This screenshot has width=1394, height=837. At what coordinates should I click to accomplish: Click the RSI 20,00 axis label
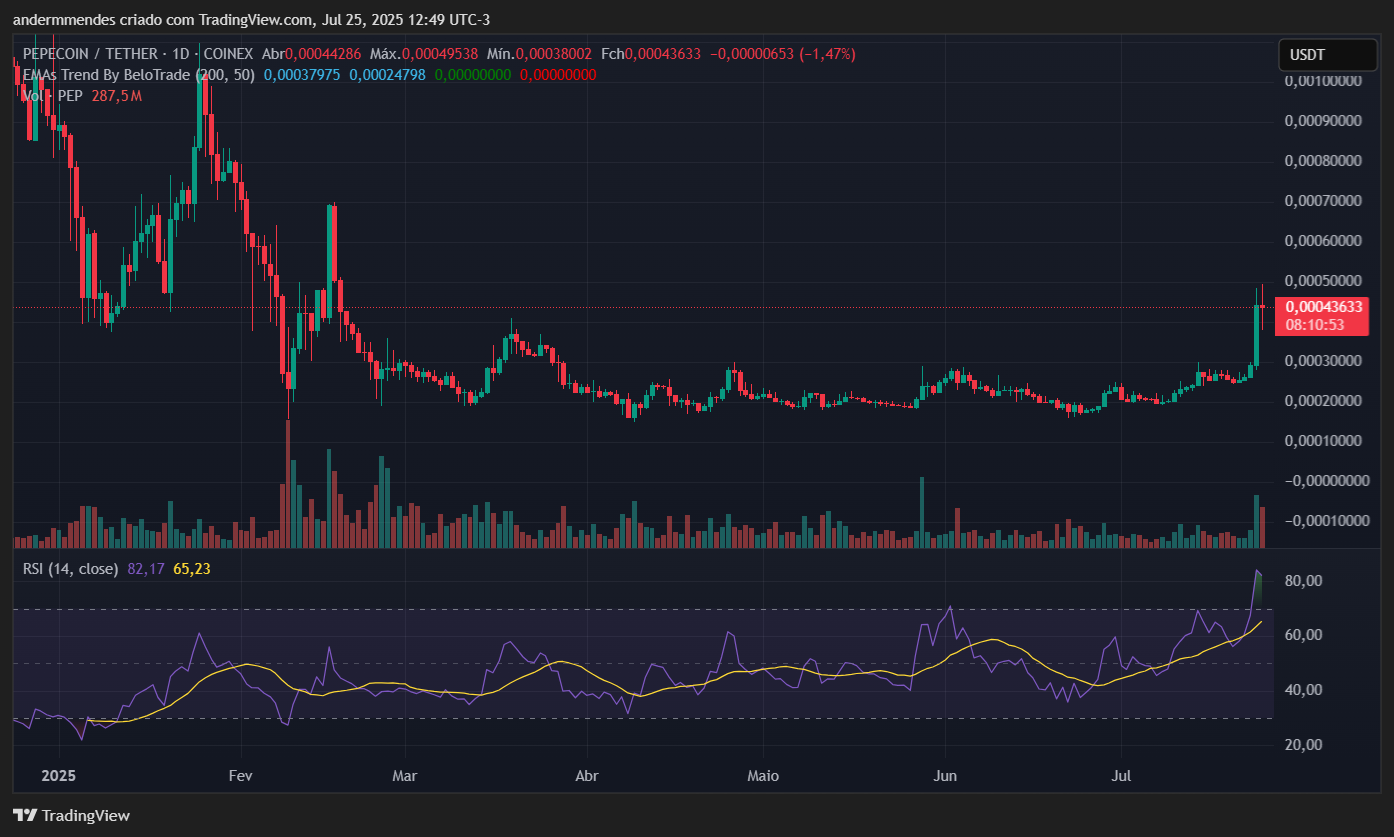tap(1303, 745)
